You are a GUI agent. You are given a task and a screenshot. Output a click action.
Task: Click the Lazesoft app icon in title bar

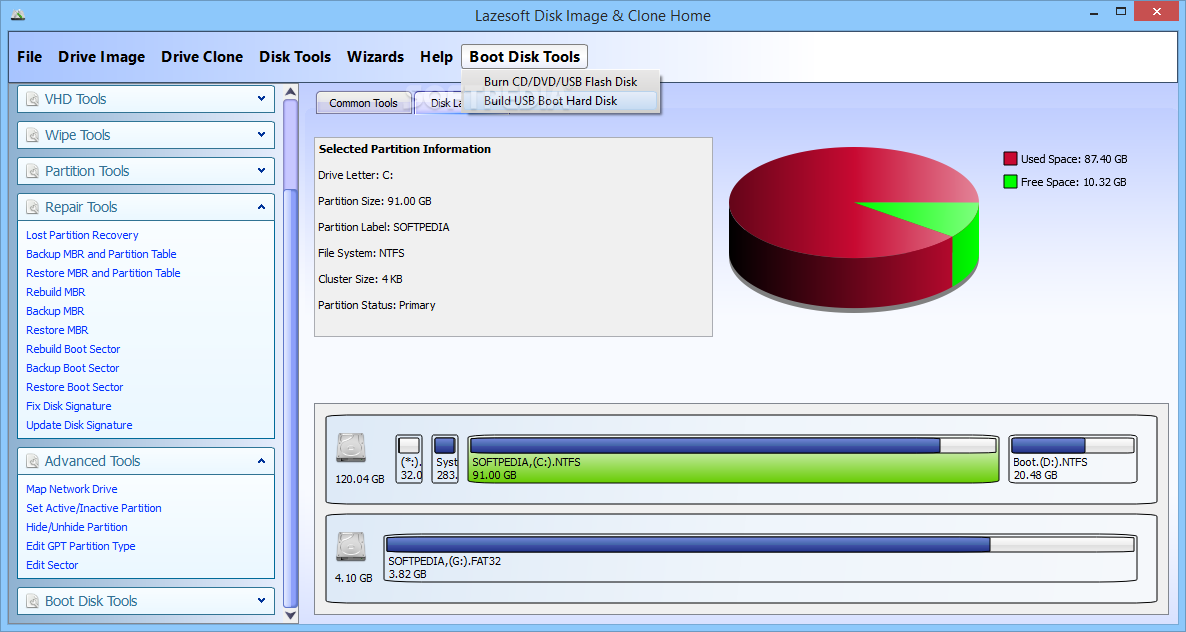18,14
